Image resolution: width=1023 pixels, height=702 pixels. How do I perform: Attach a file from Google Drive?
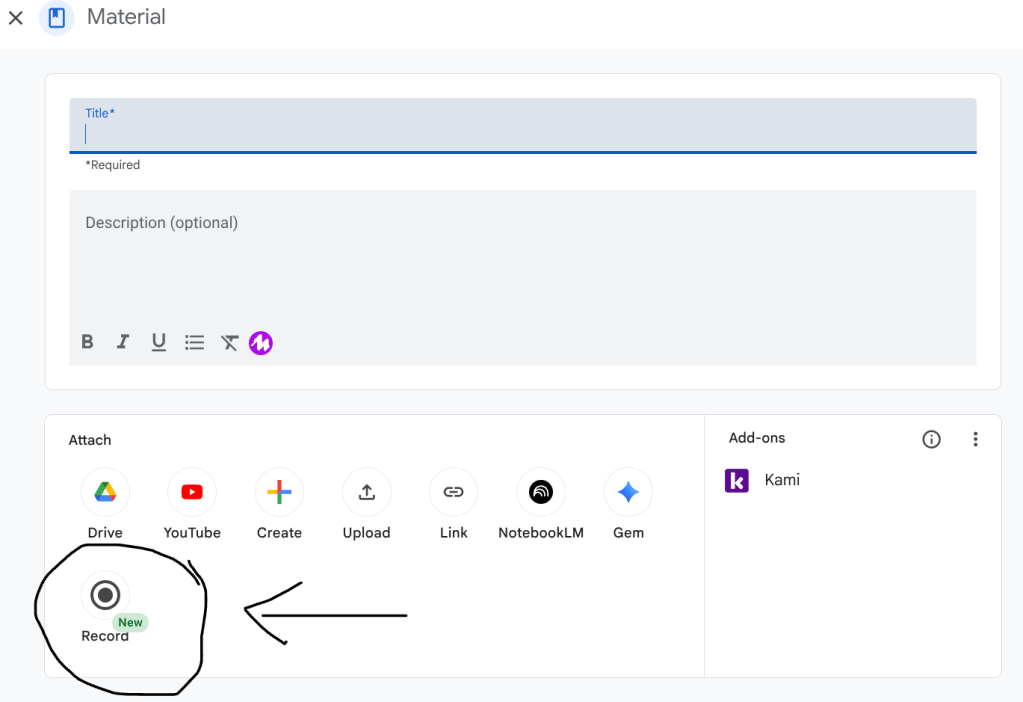(105, 492)
